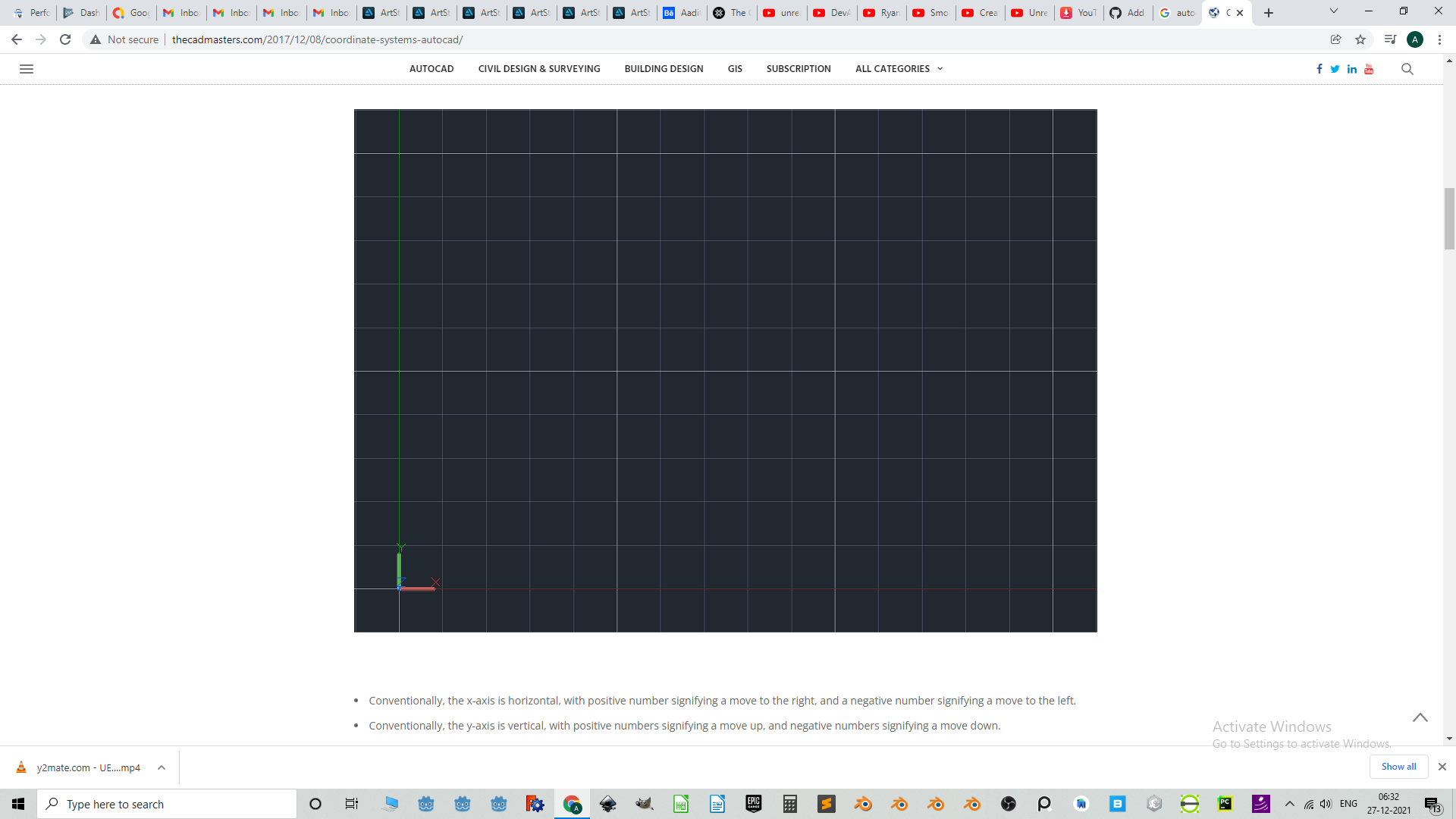
Task: Expand the ALL CATEGORIES dropdown
Action: [899, 68]
